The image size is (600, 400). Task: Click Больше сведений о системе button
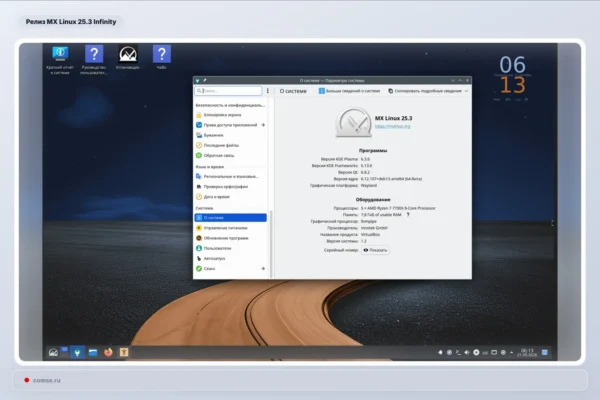349,91
